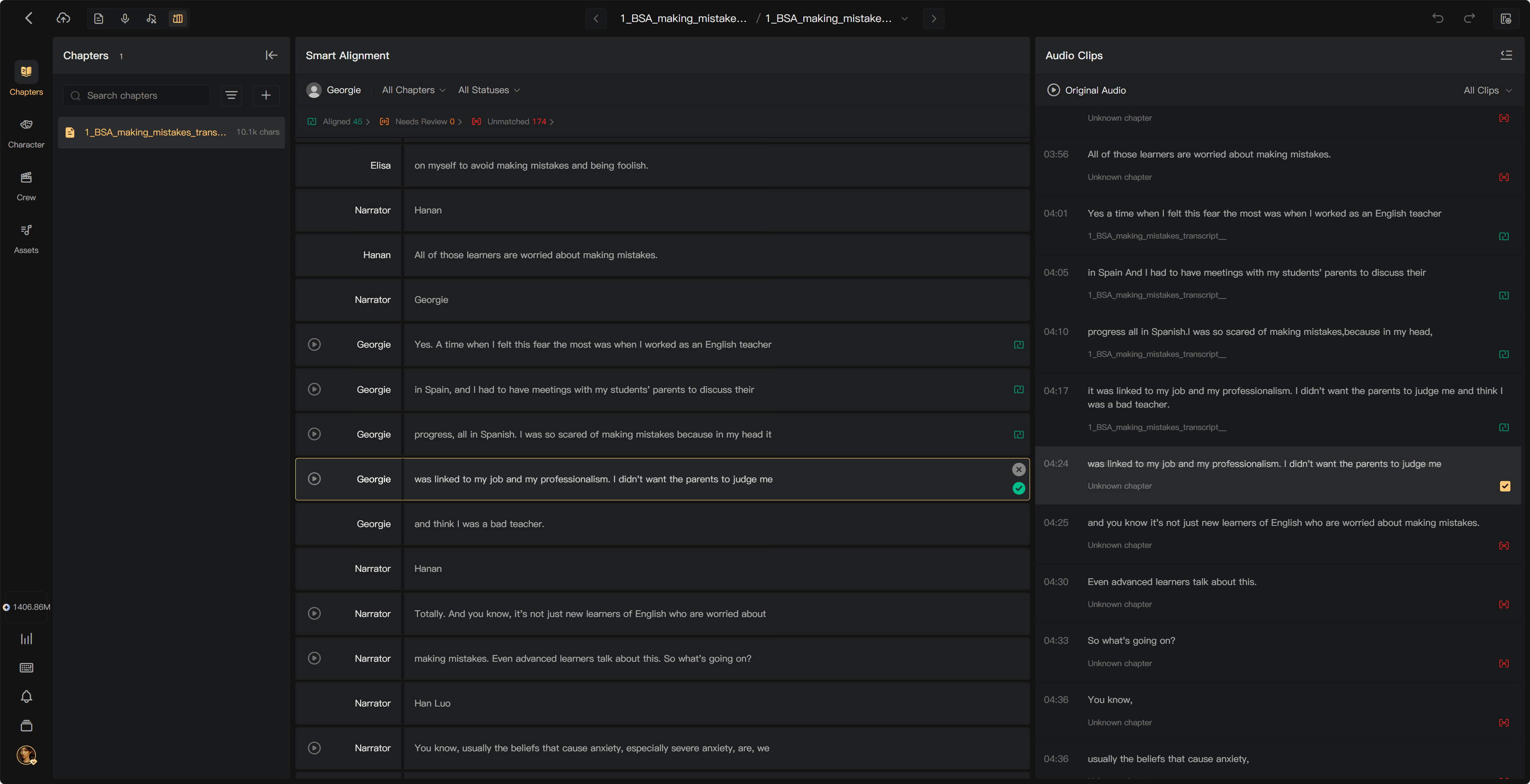Open keyboard shortcuts icon

tap(26, 668)
